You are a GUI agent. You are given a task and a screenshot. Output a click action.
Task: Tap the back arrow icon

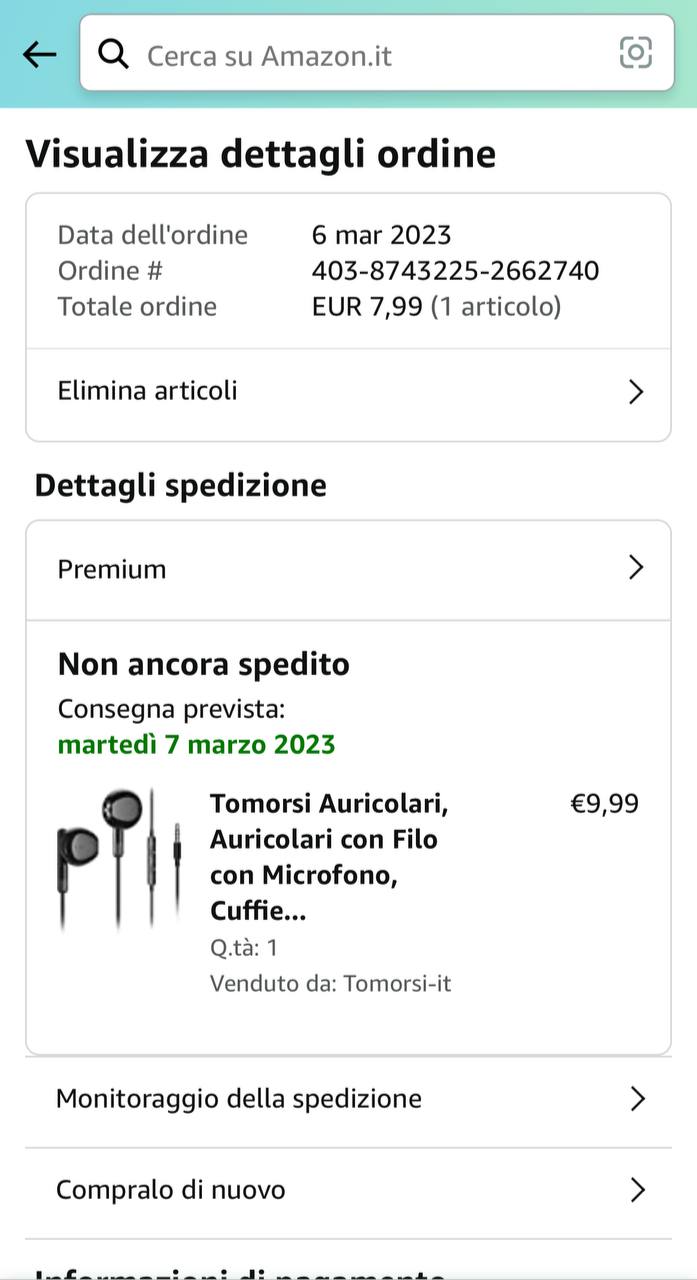(x=39, y=55)
